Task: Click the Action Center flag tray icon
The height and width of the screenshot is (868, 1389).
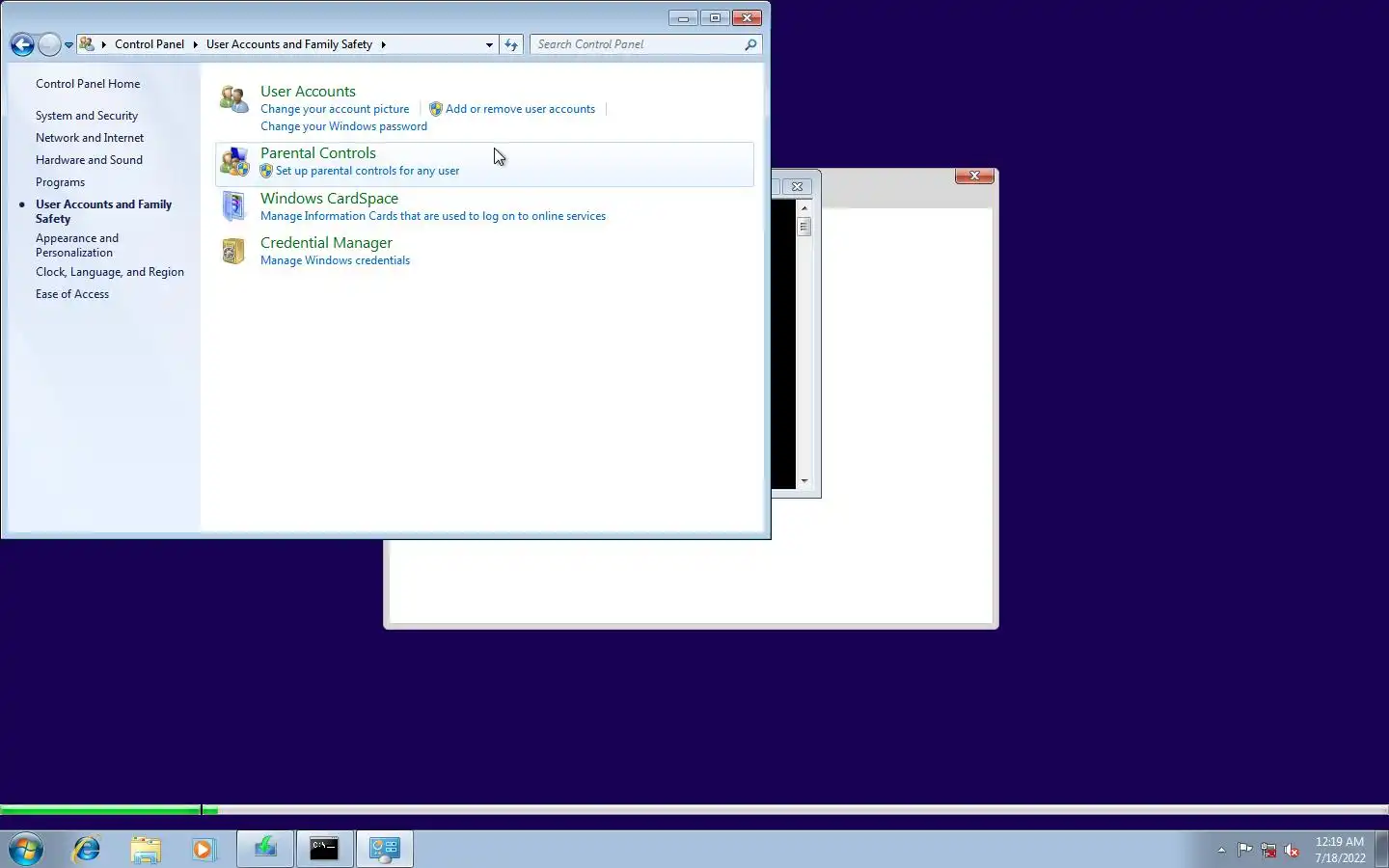Action: click(1245, 850)
